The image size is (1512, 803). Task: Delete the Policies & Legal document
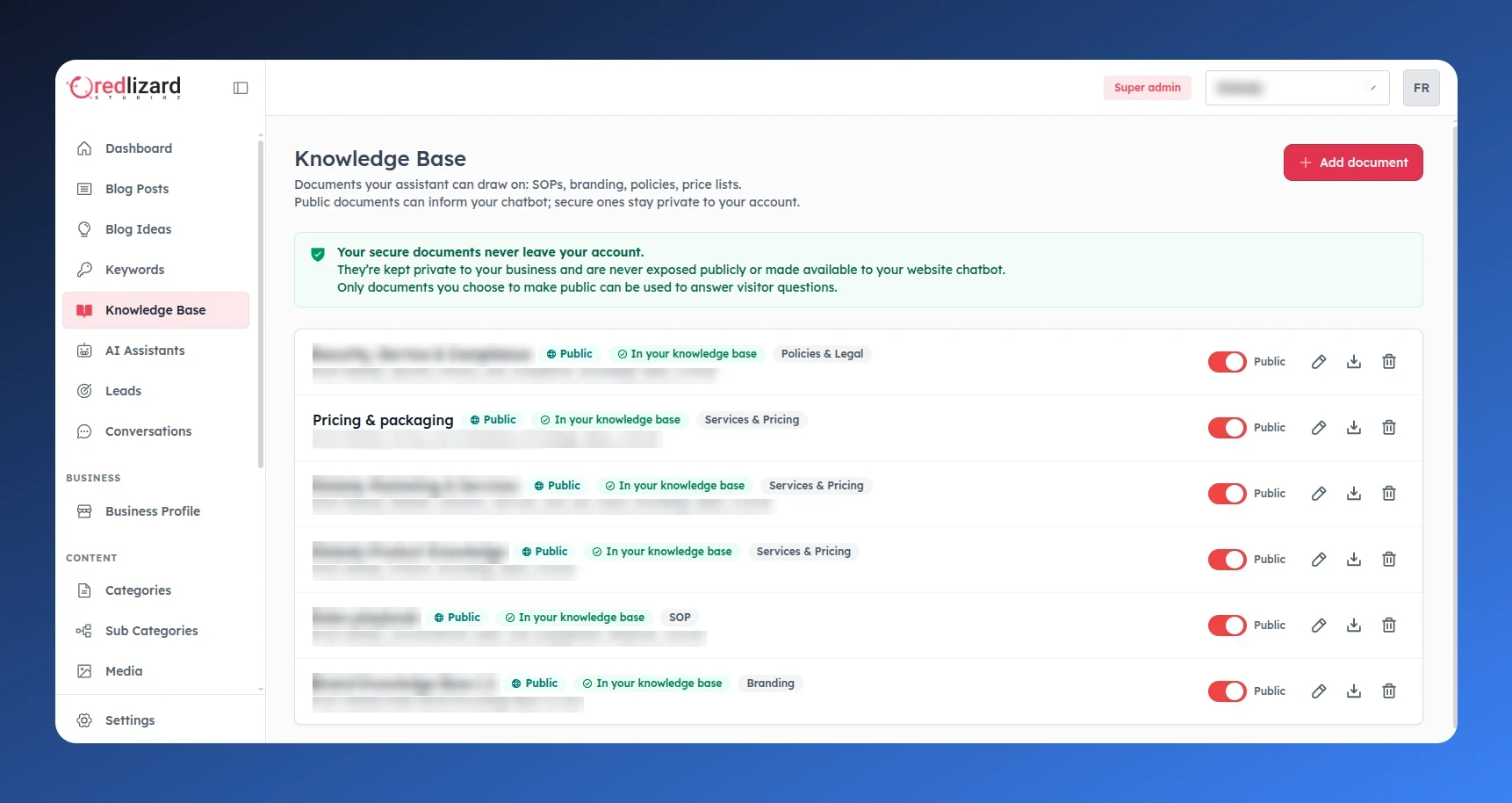tap(1389, 362)
